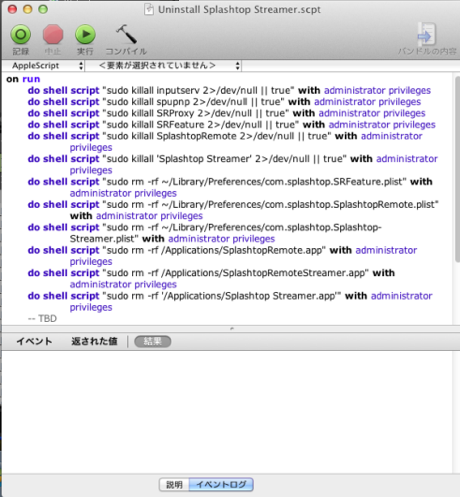Click the rm com.splashtop.SRFeature.plist line
This screenshot has height=497, width=460.
[230, 187]
